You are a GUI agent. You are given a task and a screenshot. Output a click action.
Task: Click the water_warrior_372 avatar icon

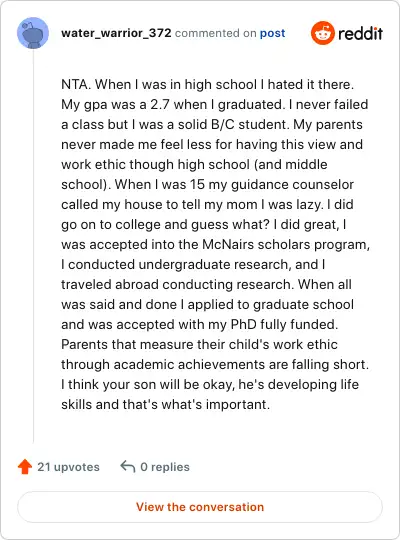point(33,33)
